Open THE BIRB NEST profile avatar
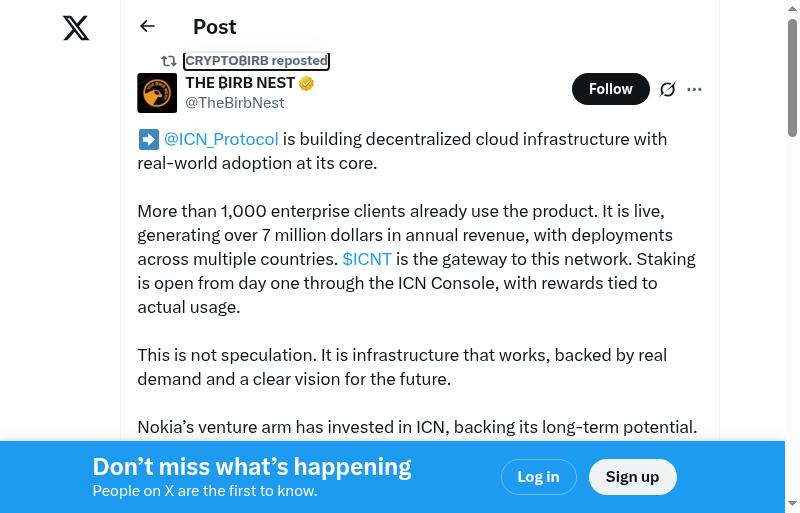Image resolution: width=800 pixels, height=513 pixels. (x=157, y=93)
